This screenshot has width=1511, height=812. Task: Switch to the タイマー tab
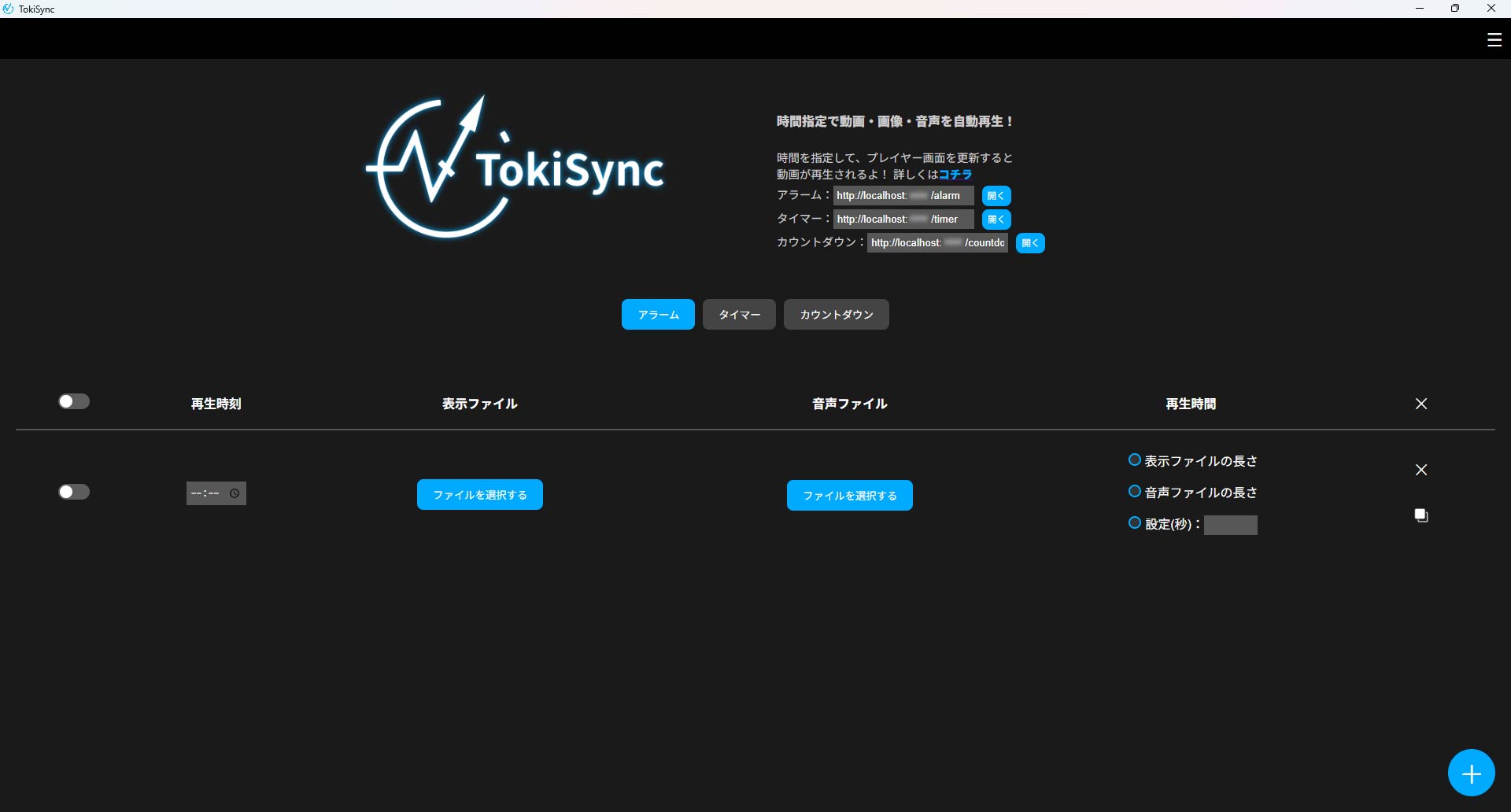739,315
